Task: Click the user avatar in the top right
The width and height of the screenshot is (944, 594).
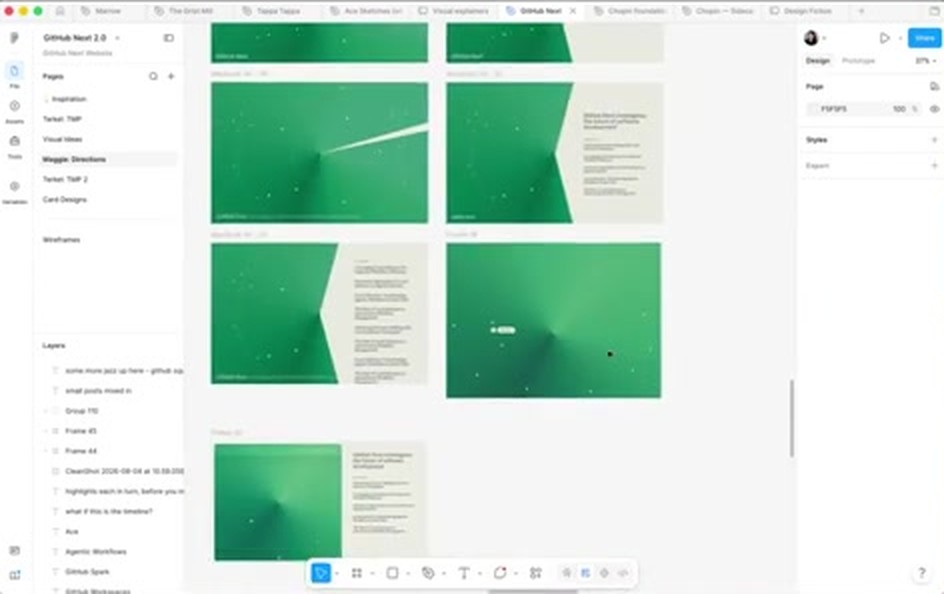Action: click(811, 38)
